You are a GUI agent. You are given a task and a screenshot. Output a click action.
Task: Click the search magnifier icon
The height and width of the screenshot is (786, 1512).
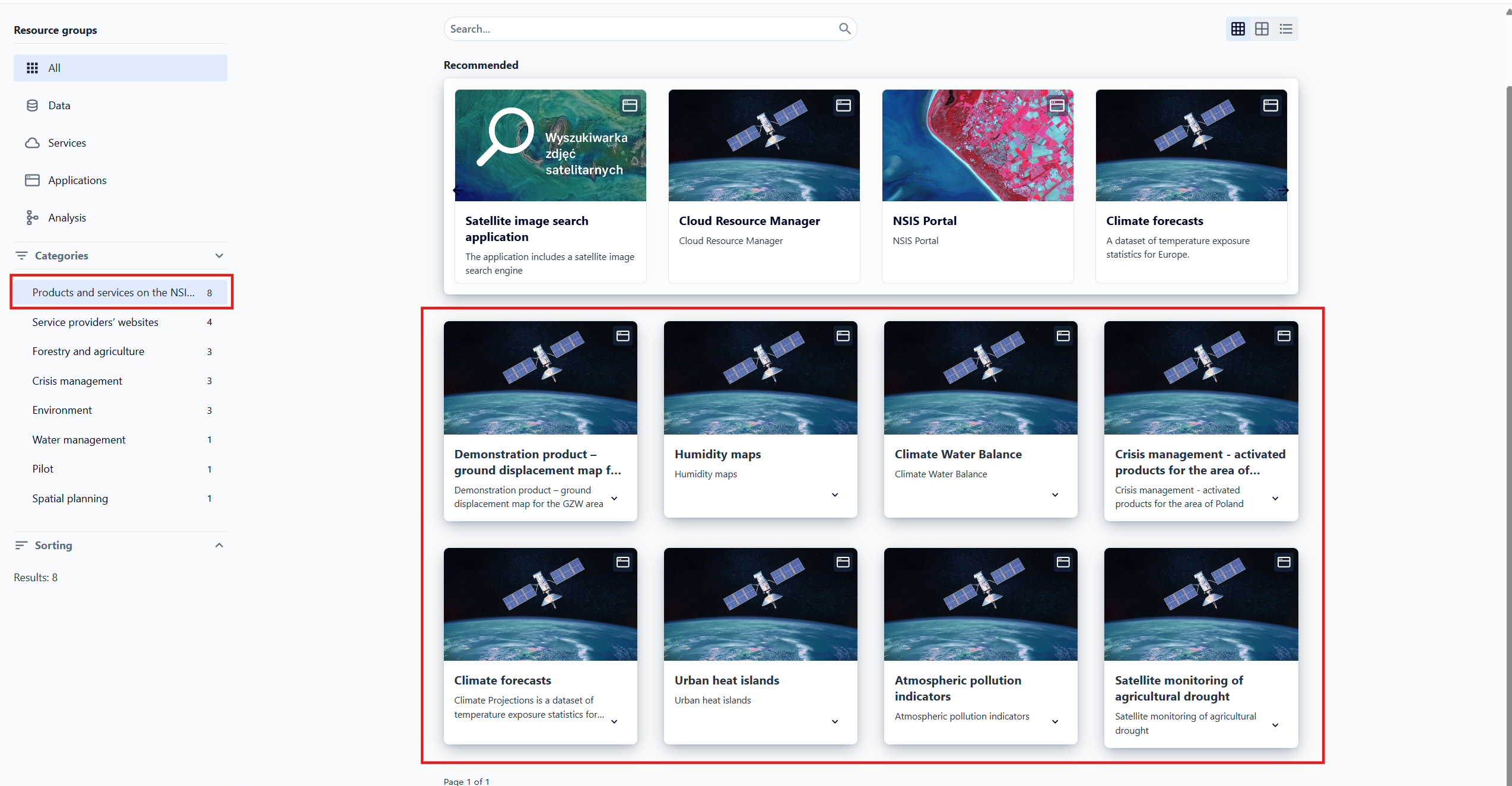[x=844, y=28]
